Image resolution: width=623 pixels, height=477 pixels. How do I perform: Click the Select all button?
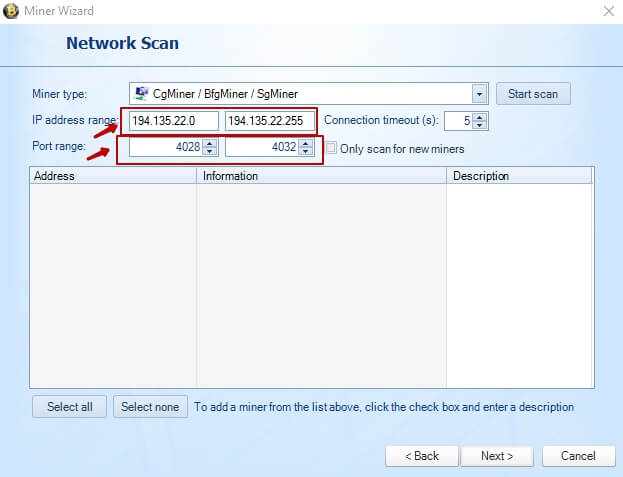pos(70,407)
